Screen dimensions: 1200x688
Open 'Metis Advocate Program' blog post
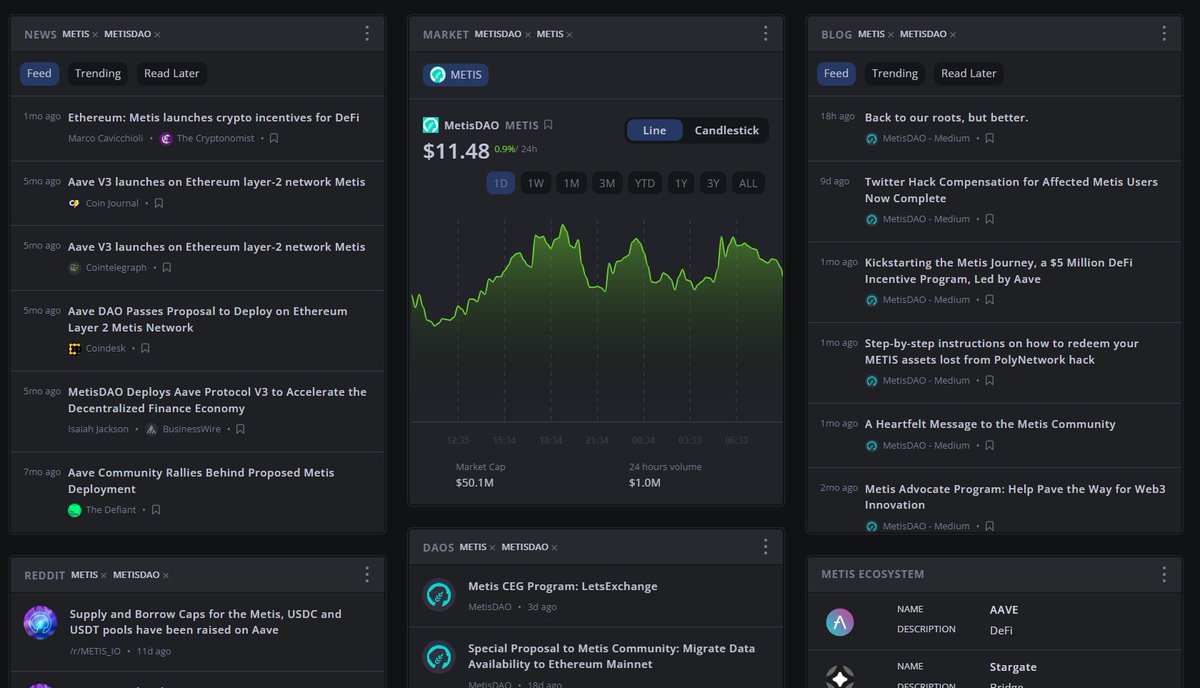point(1015,497)
